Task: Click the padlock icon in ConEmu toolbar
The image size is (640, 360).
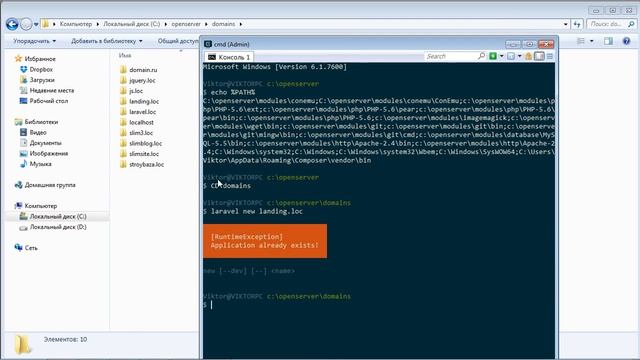Action: coord(529,56)
